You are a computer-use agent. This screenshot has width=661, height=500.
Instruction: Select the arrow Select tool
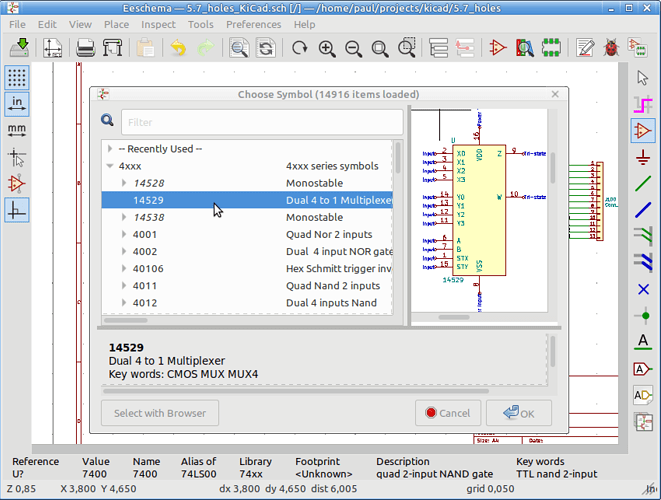pyautogui.click(x=643, y=78)
